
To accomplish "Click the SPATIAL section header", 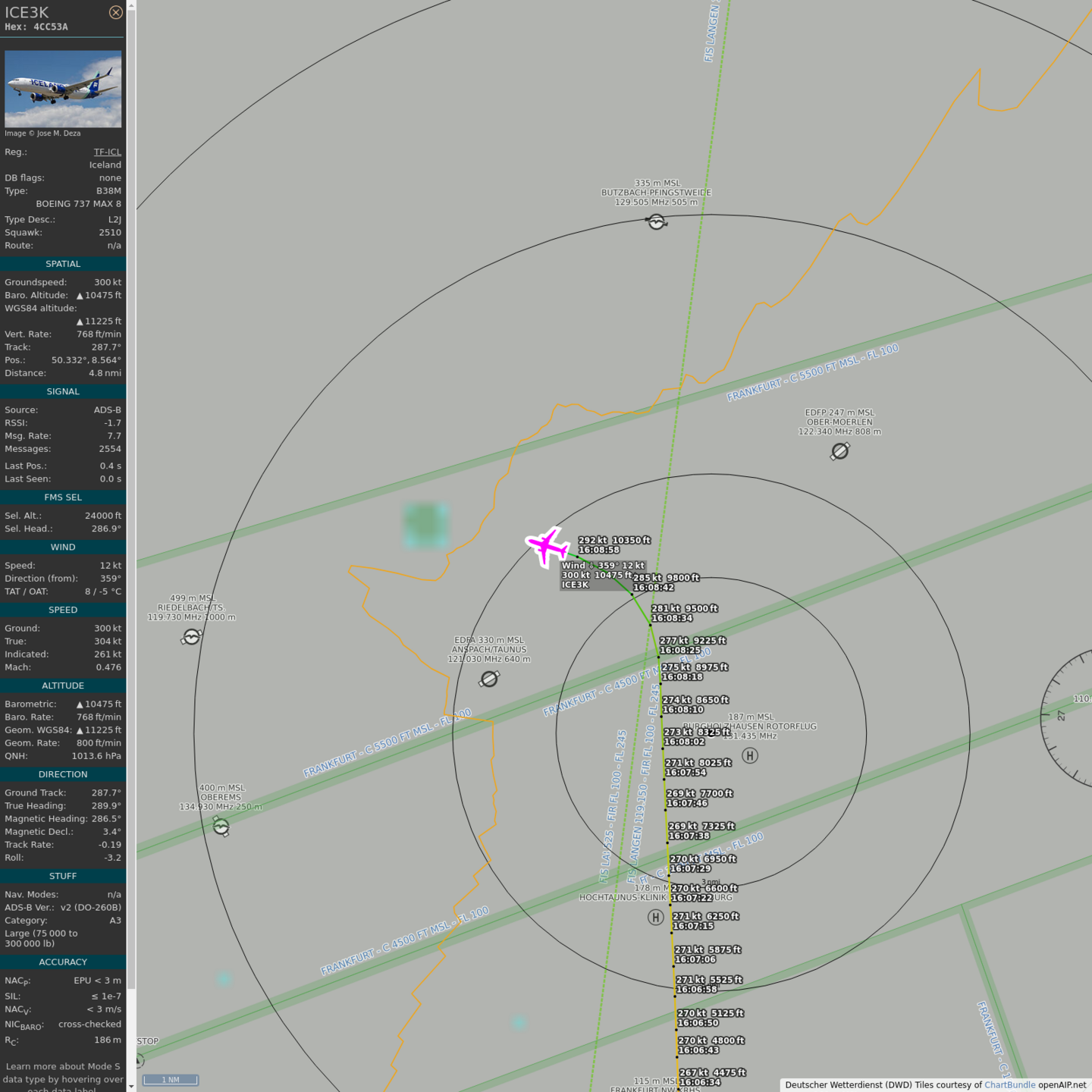I will point(63,264).
